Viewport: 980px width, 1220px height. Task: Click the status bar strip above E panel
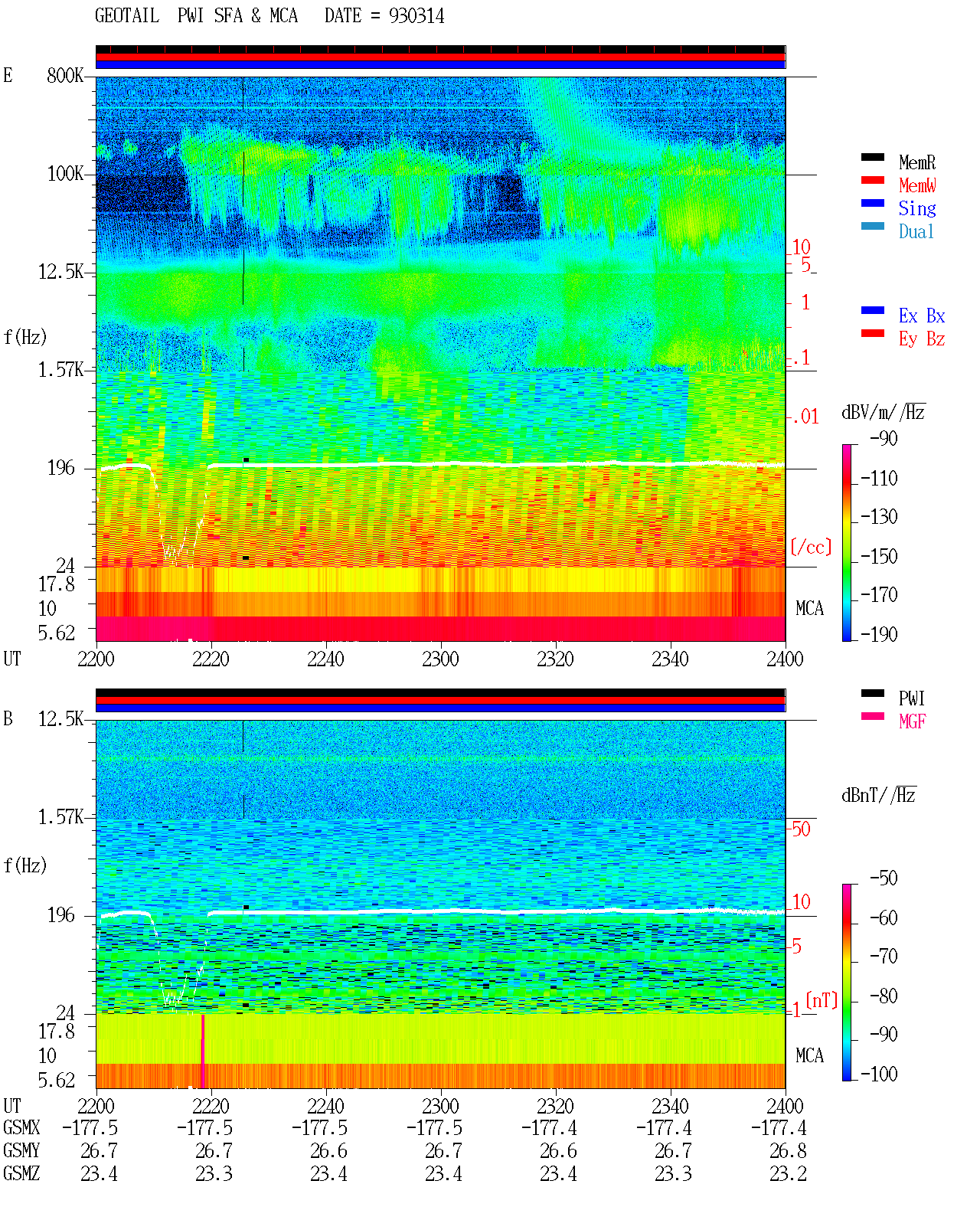tap(440, 57)
